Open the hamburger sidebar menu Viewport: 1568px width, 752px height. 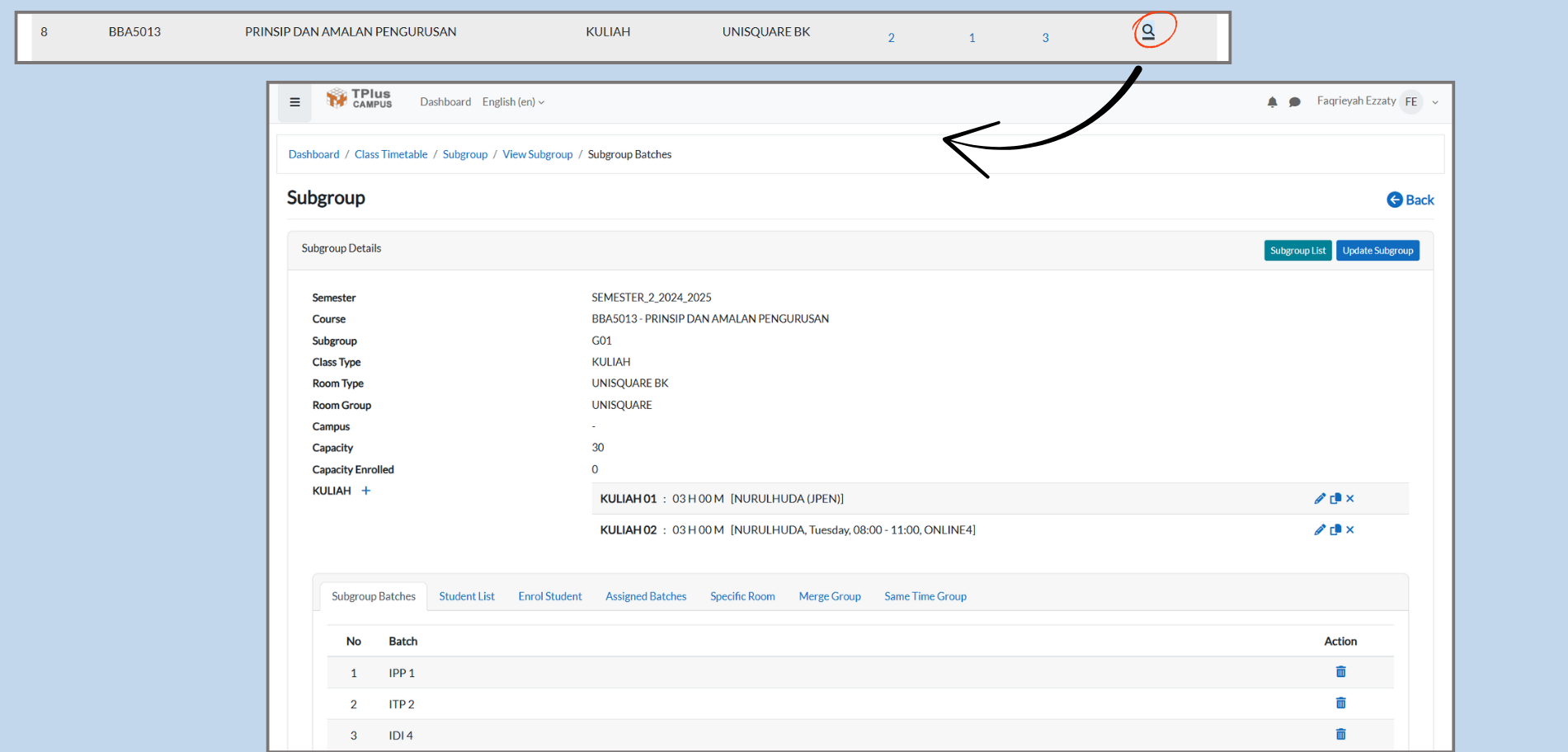pos(294,102)
